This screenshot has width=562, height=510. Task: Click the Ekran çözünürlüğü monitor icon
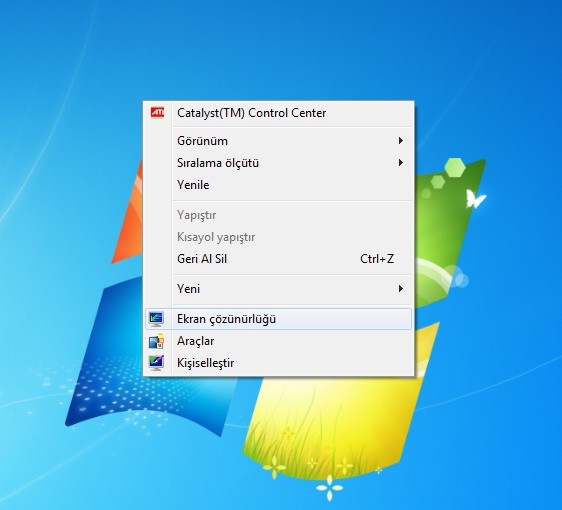pos(156,319)
